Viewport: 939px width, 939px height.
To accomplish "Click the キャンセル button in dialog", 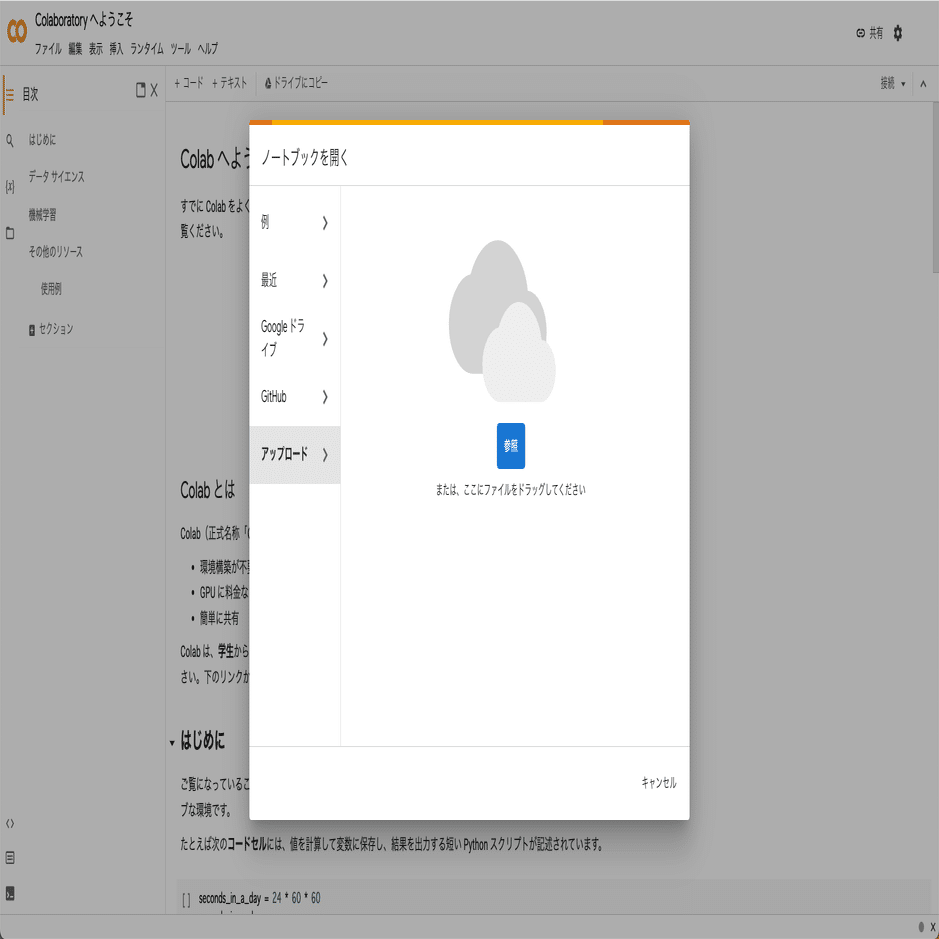I will [659, 783].
